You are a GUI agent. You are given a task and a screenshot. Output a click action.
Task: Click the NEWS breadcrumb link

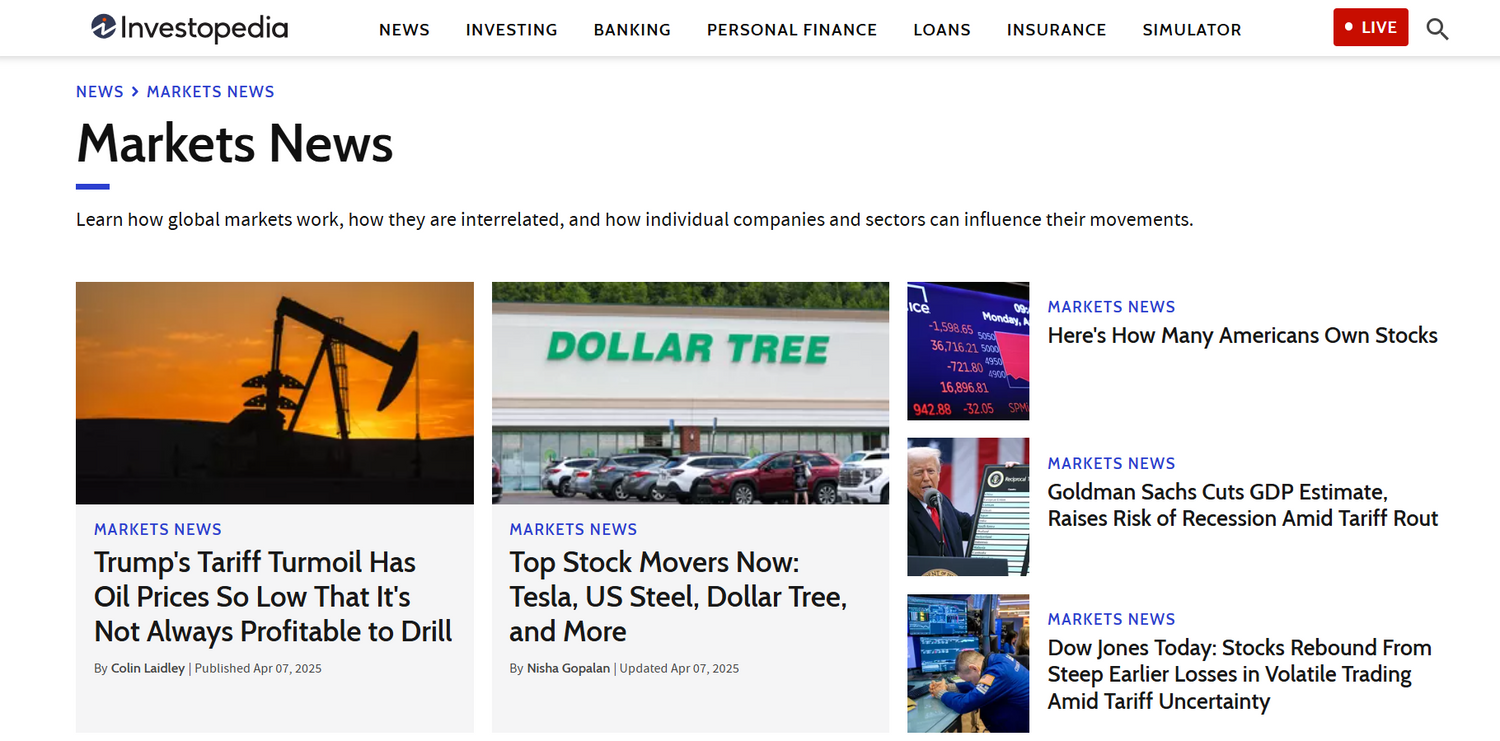99,92
